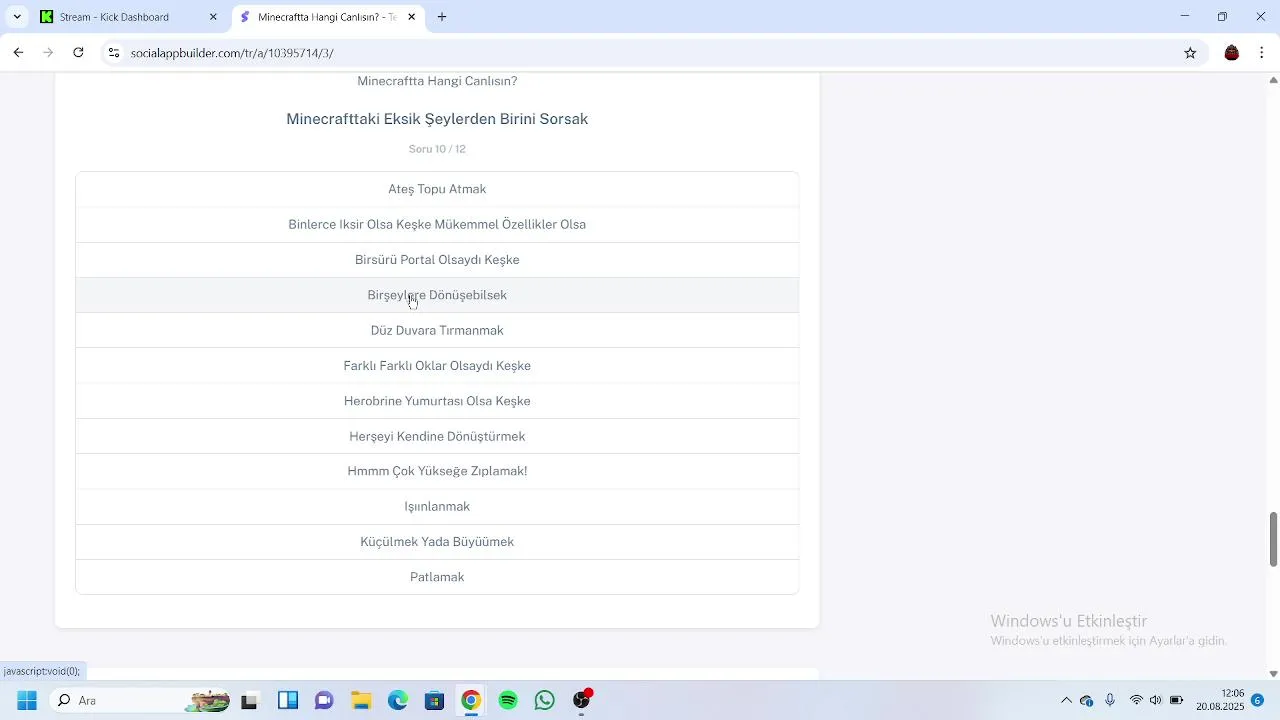Viewport: 1280px width, 720px height.
Task: Open notification center badge 6
Action: pyautogui.click(x=1258, y=700)
